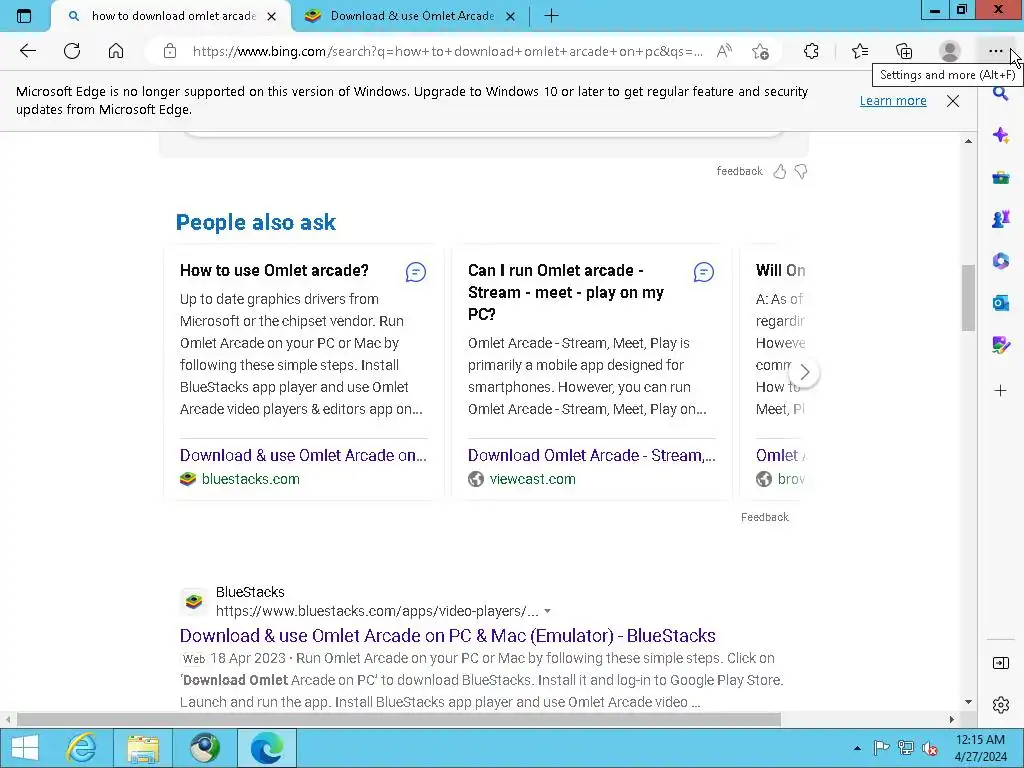The image size is (1024, 768).
Task: Give thumbs up feedback
Action: (x=780, y=171)
